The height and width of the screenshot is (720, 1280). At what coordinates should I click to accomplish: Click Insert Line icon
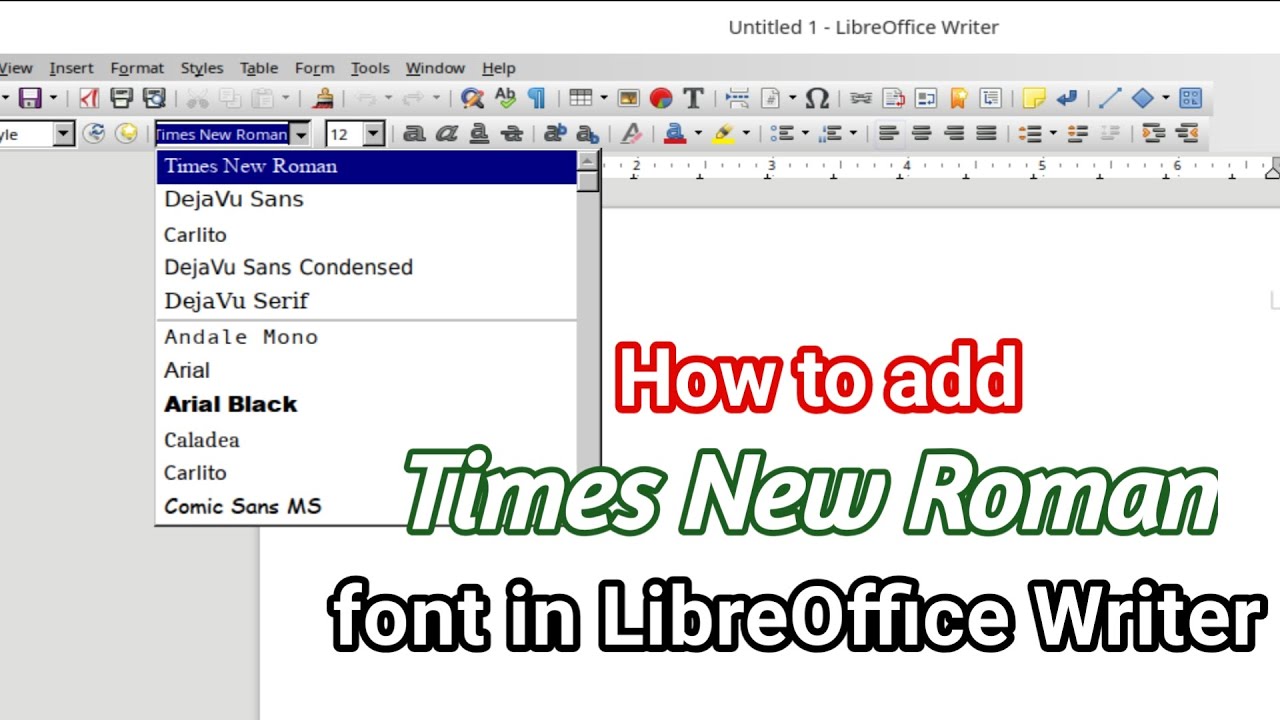(x=1110, y=98)
